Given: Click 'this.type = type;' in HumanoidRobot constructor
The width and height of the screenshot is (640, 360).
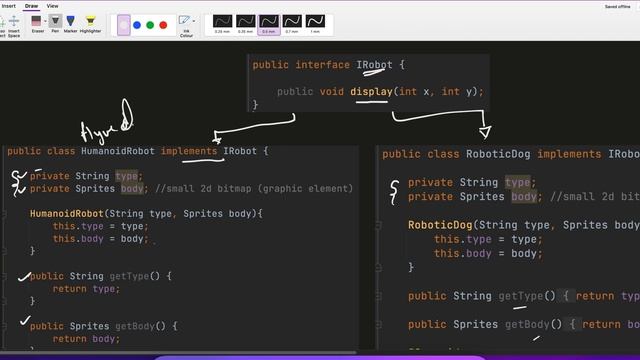Looking at the screenshot, I should pos(100,226).
